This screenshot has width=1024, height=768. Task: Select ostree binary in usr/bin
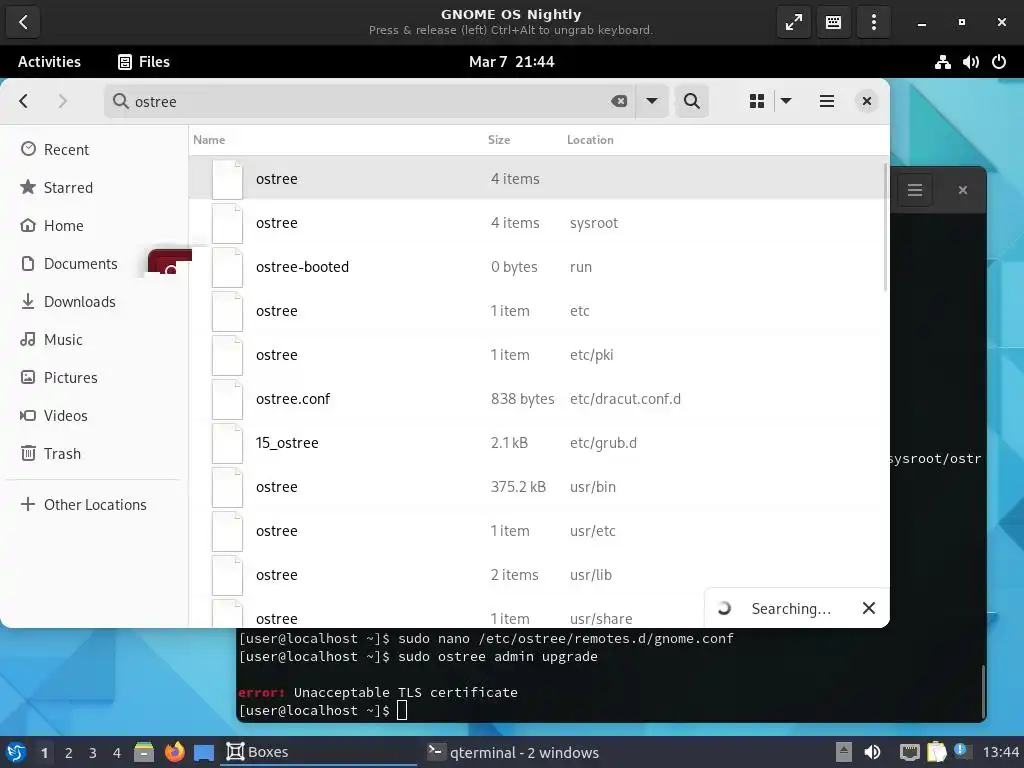[x=537, y=487]
